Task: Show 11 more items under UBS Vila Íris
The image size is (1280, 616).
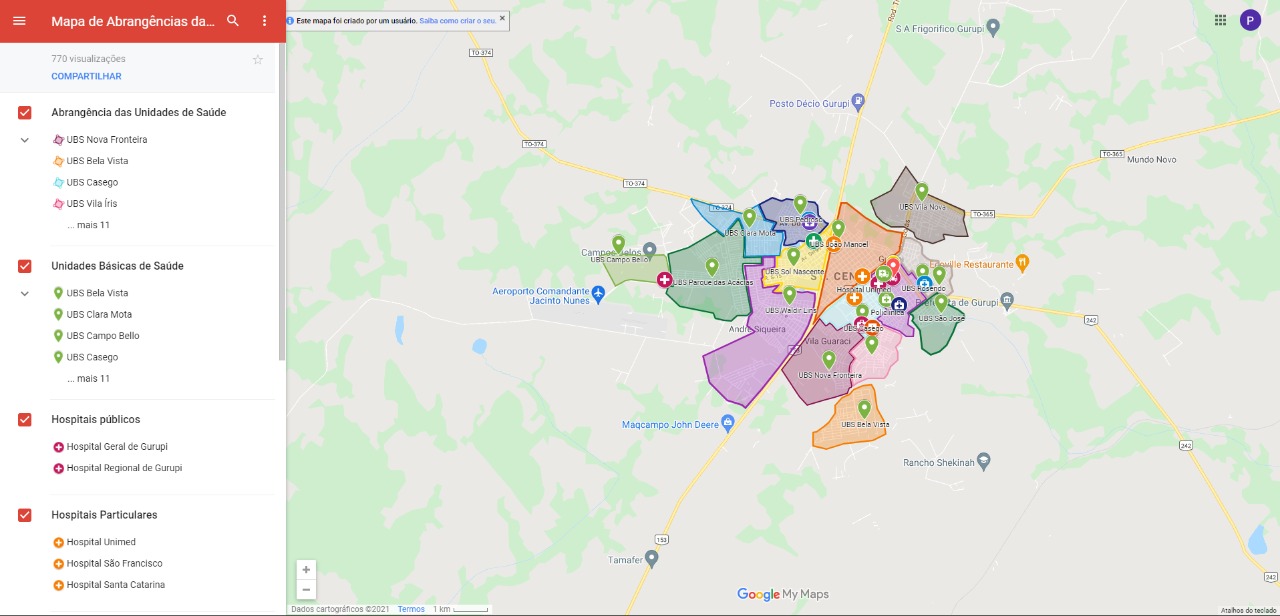Action: tap(88, 225)
